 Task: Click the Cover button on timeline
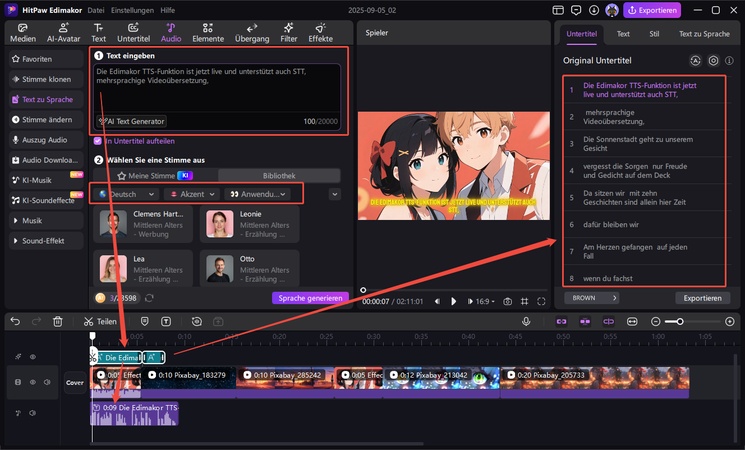[x=75, y=382]
